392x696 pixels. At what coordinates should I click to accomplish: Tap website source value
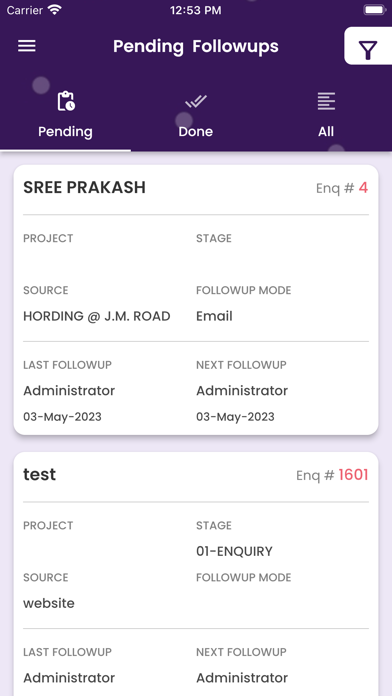point(49,604)
